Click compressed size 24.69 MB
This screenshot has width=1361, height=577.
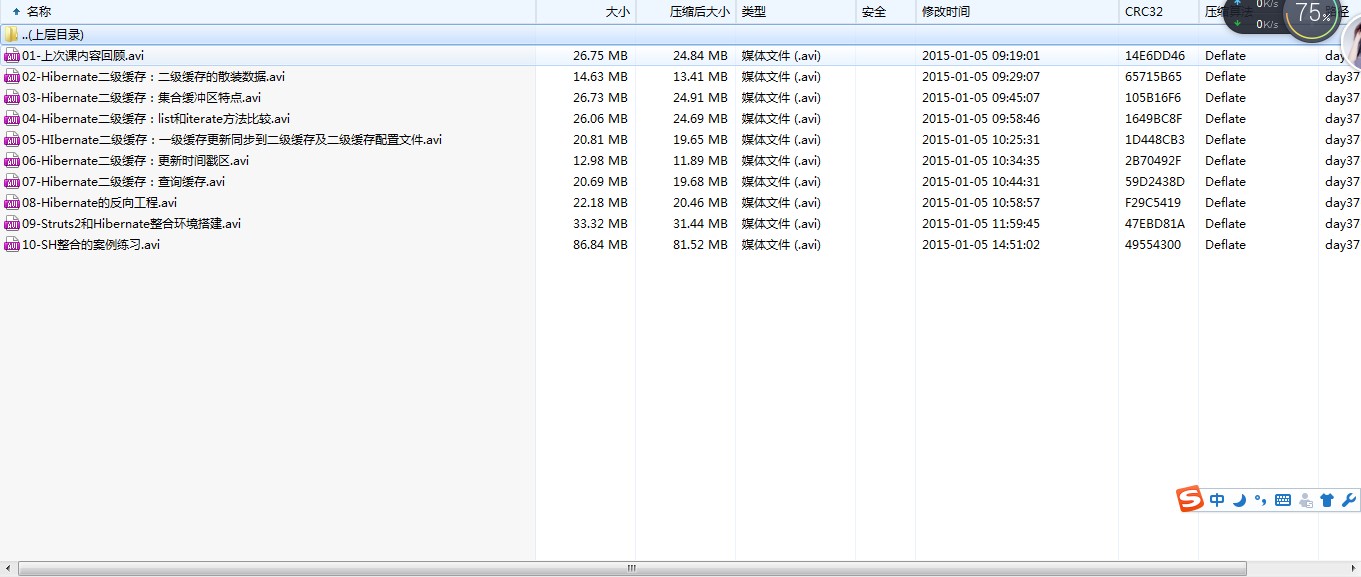700,119
